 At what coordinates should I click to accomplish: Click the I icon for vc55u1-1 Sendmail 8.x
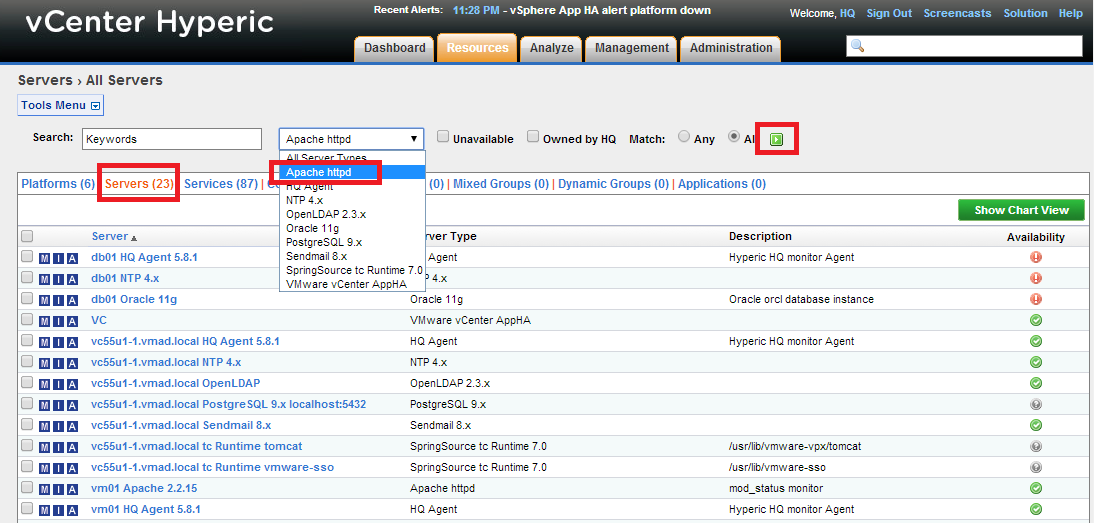click(x=59, y=425)
